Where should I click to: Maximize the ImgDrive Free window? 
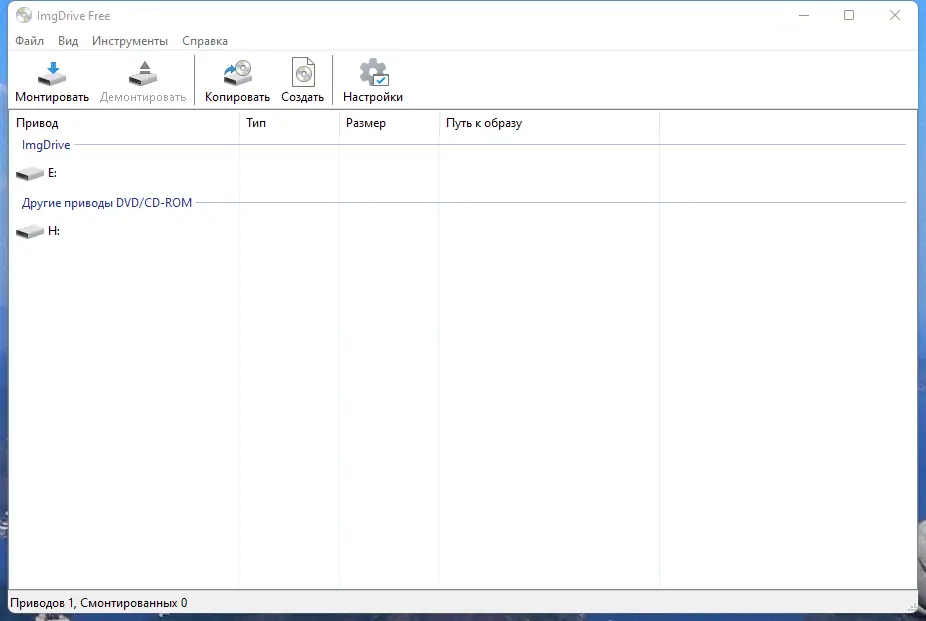point(849,15)
